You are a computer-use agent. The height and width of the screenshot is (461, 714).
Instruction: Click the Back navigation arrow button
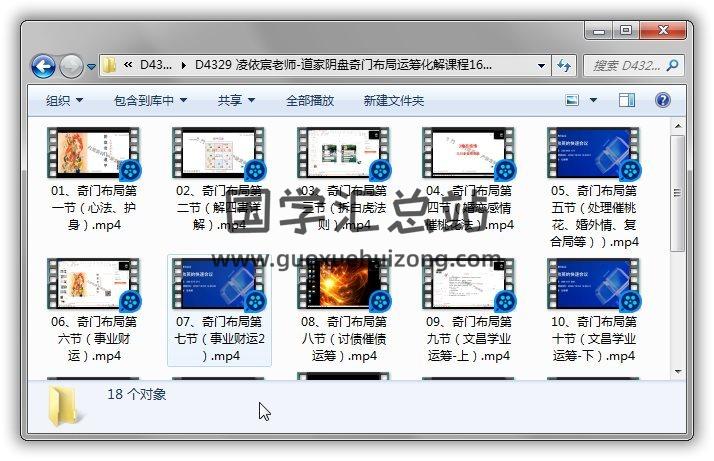tap(43, 67)
